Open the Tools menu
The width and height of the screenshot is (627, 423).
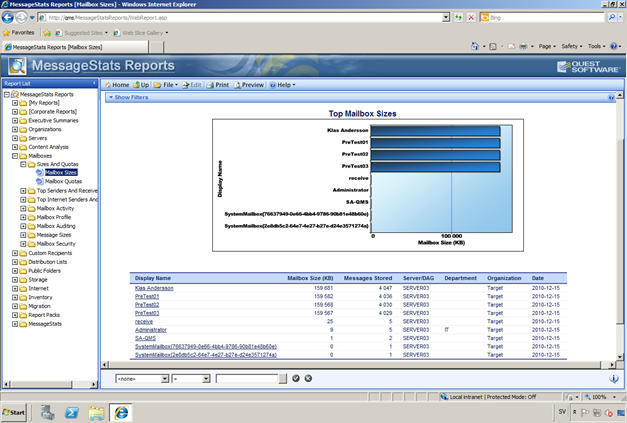tap(596, 46)
